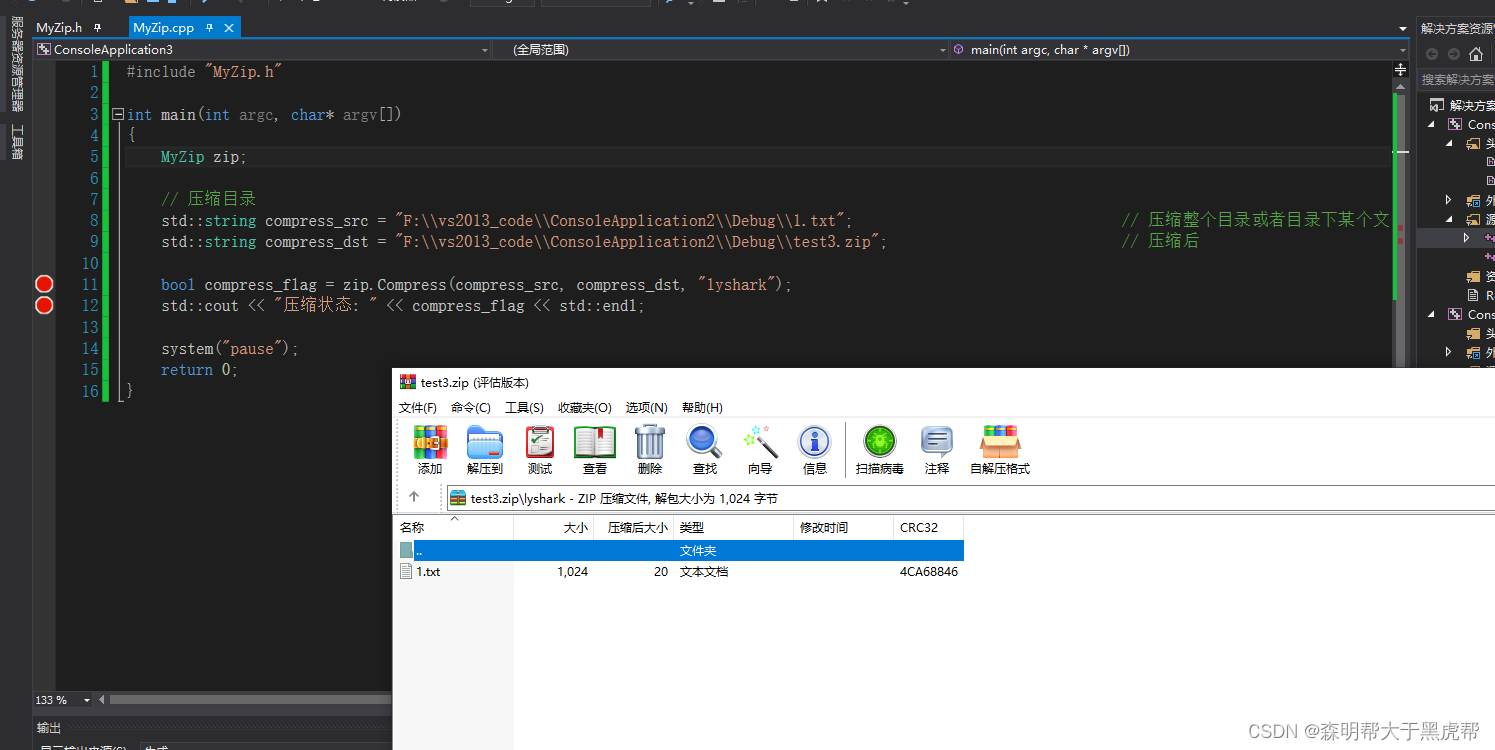Sort WinRAR list by 名称 column

454,527
